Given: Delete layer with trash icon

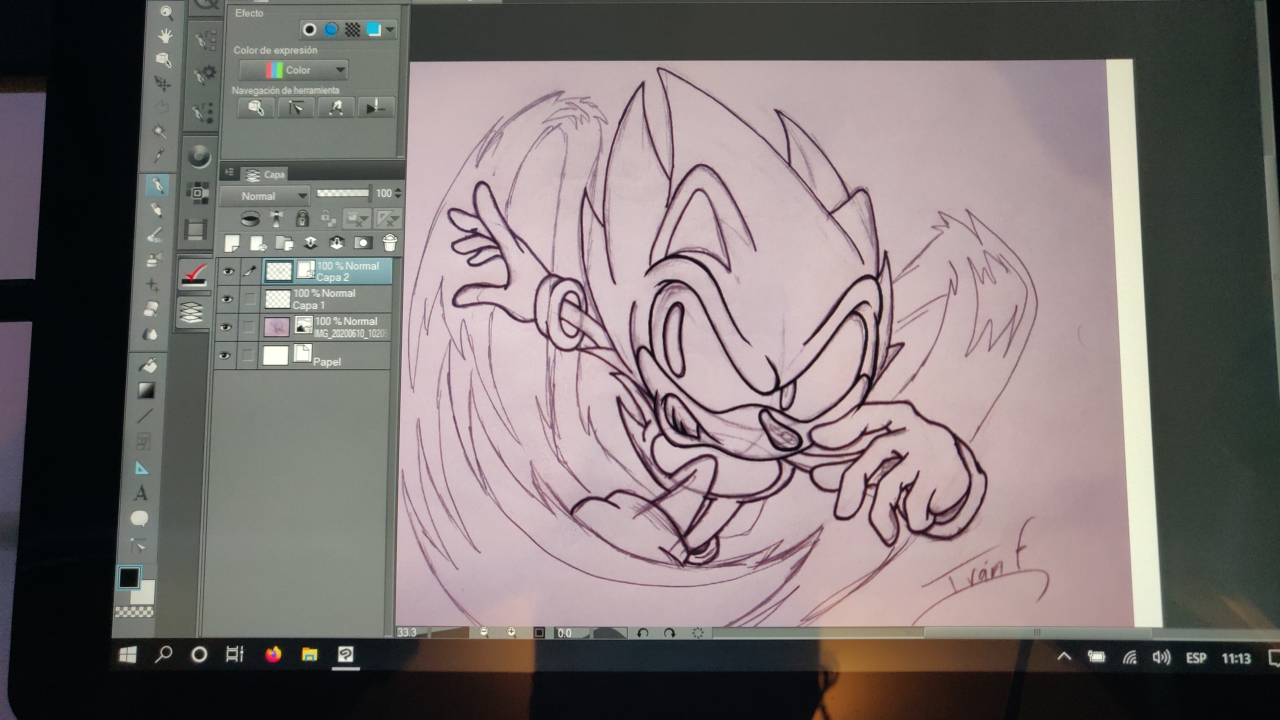Looking at the screenshot, I should pyautogui.click(x=390, y=243).
